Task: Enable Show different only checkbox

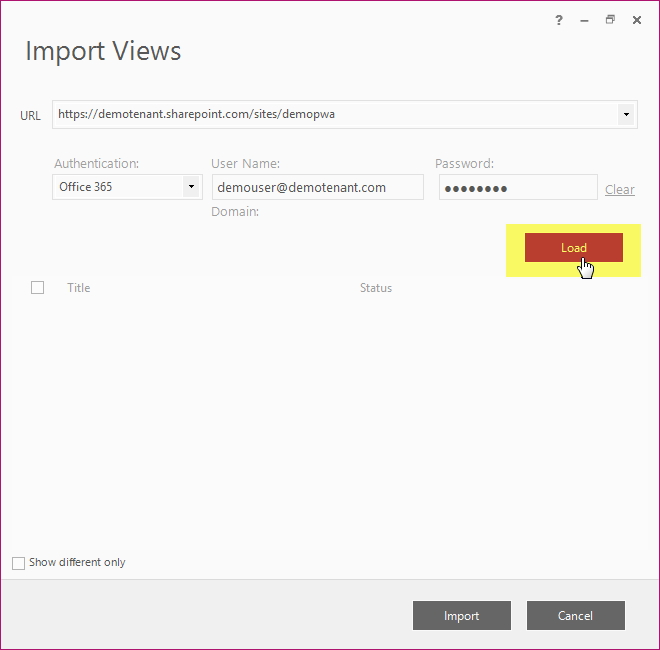Action: [x=19, y=563]
